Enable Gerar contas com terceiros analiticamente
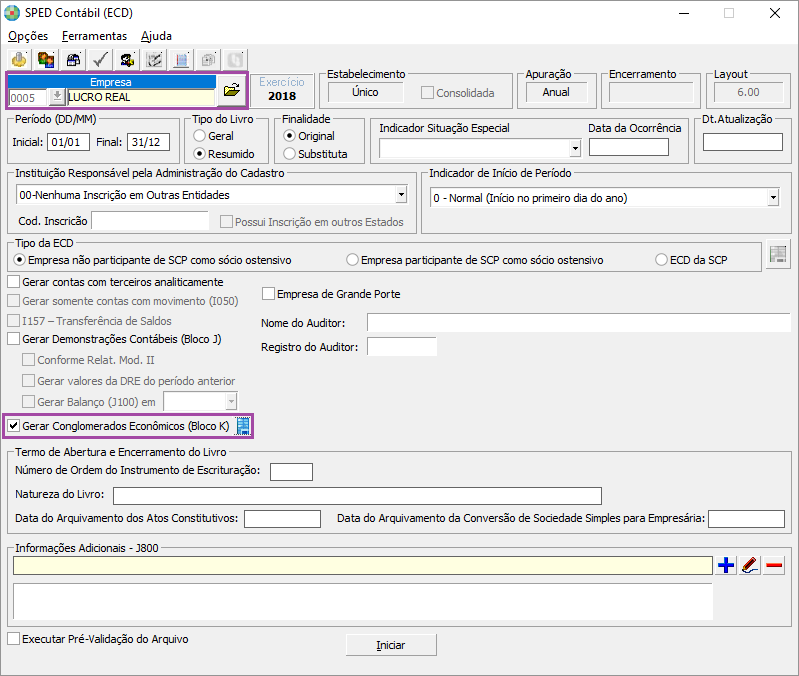The image size is (799, 676). click(x=116, y=282)
